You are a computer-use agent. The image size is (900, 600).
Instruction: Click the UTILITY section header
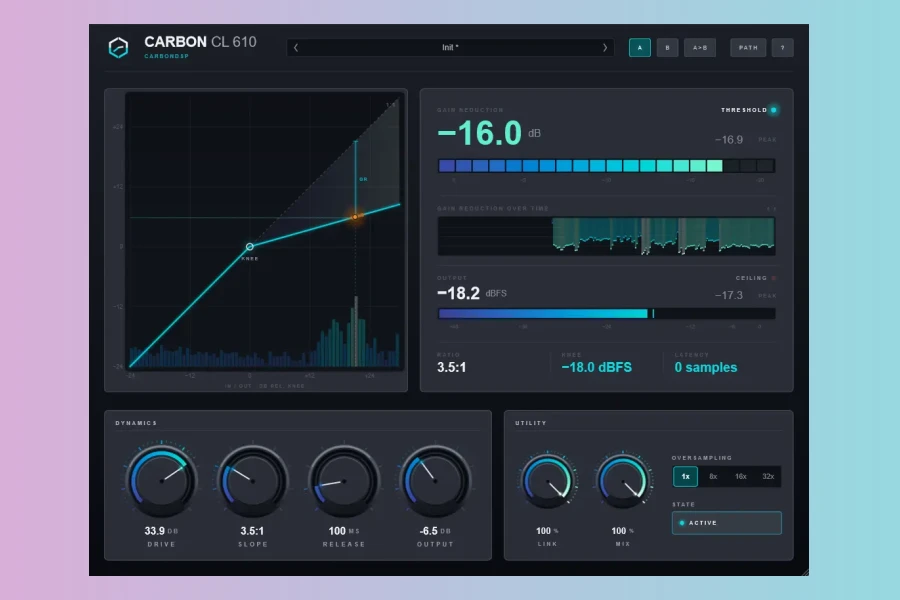530,423
